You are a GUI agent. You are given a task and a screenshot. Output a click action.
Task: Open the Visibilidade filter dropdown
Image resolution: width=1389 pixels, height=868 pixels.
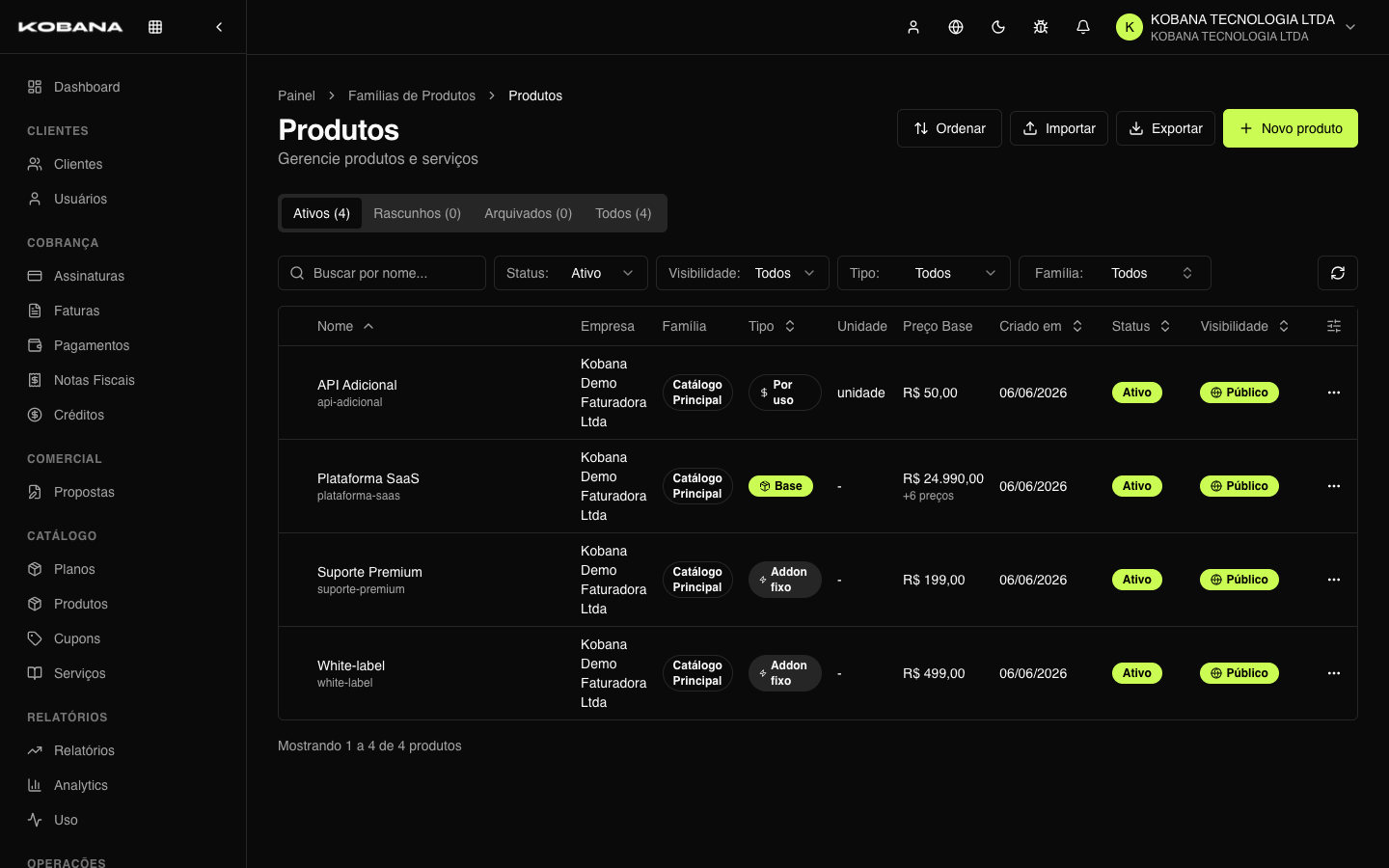(x=743, y=273)
